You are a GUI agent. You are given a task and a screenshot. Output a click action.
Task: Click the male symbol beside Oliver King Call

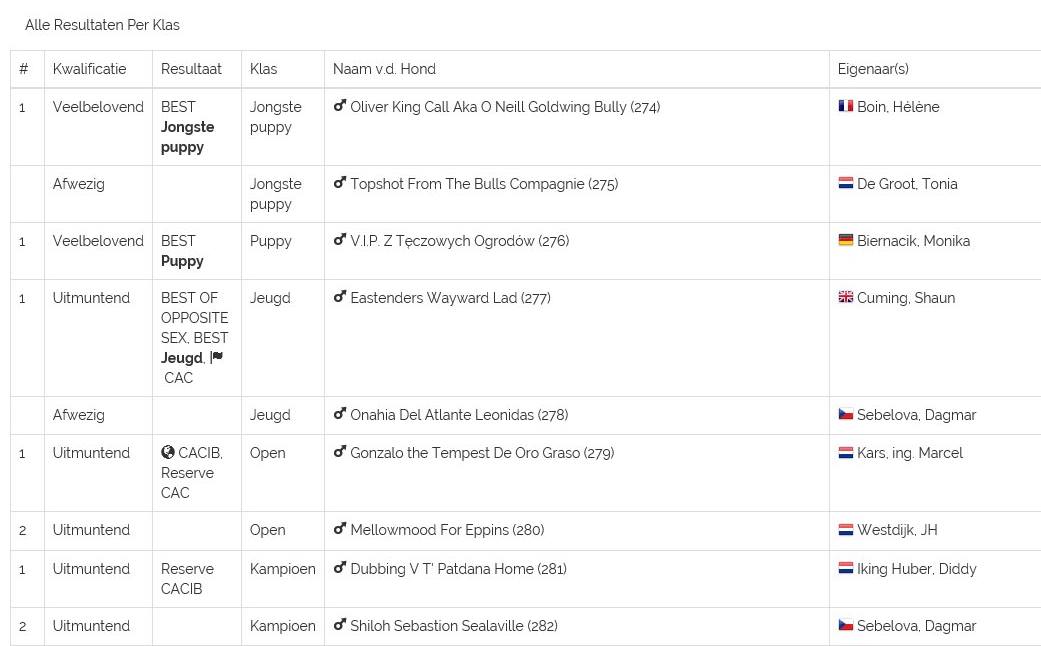tap(340, 106)
